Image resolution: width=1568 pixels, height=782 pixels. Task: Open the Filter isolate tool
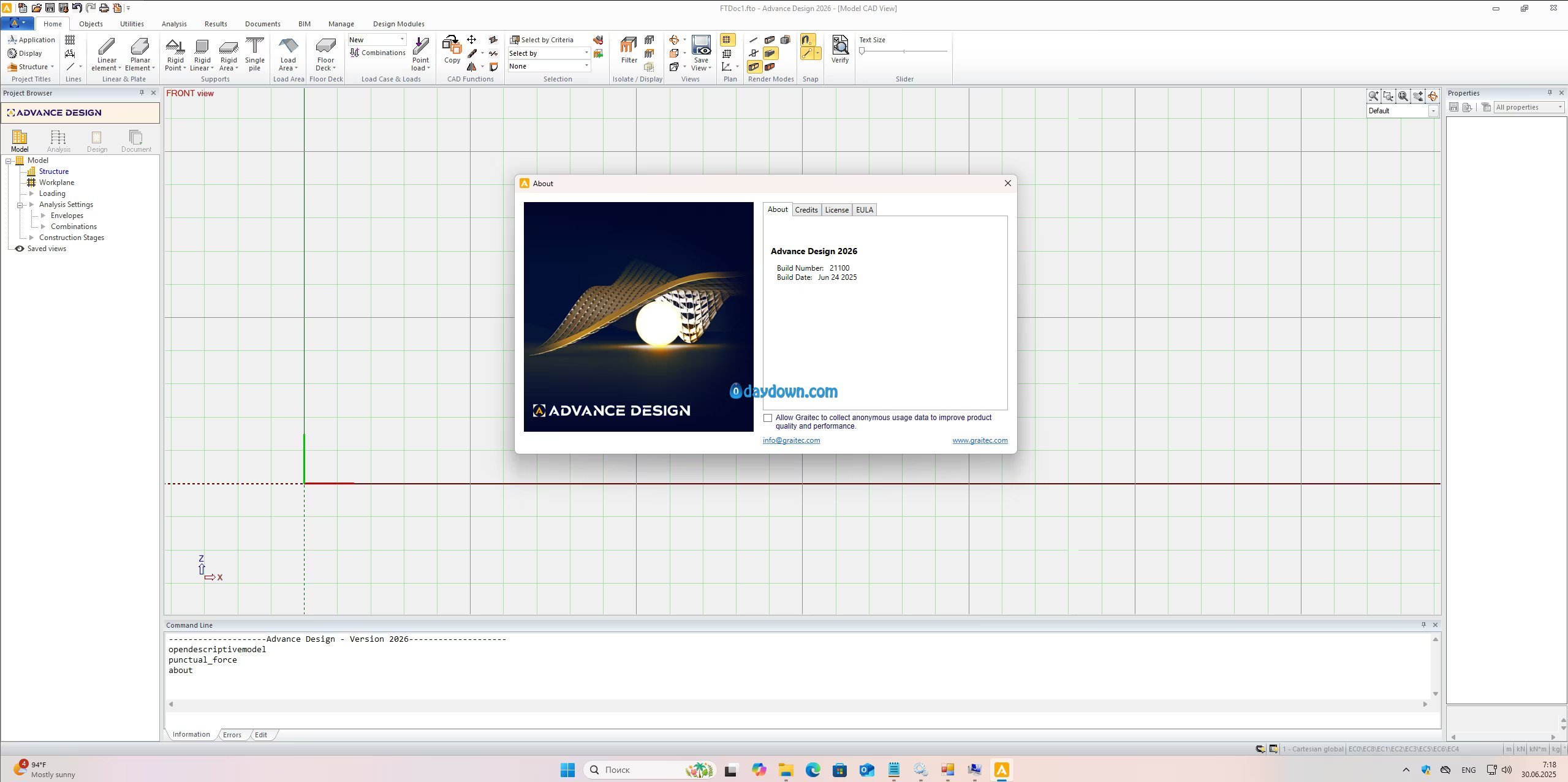(629, 50)
